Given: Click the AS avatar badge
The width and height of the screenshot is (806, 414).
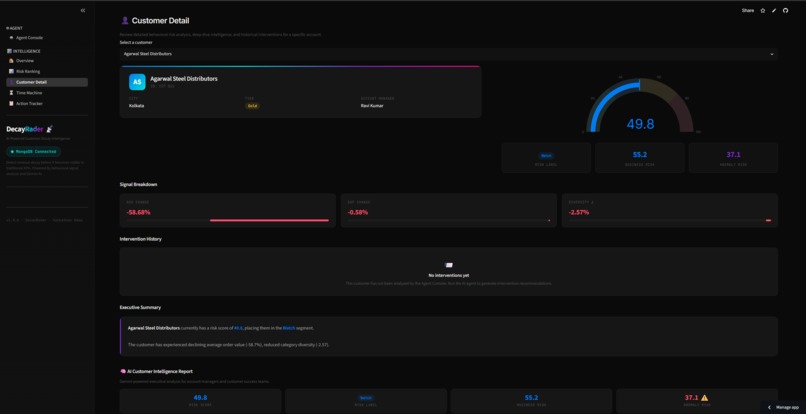Looking at the screenshot, I should [x=137, y=82].
